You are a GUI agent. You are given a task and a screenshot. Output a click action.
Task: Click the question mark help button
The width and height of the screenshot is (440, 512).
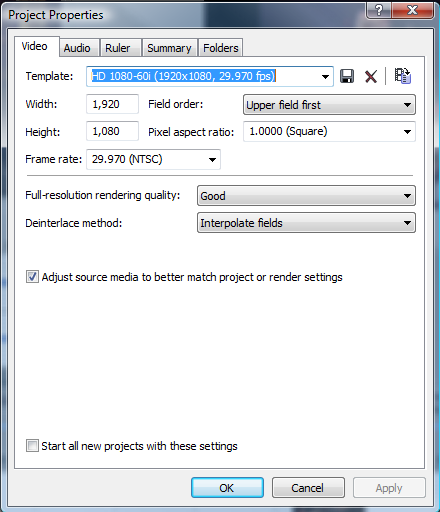[x=379, y=10]
